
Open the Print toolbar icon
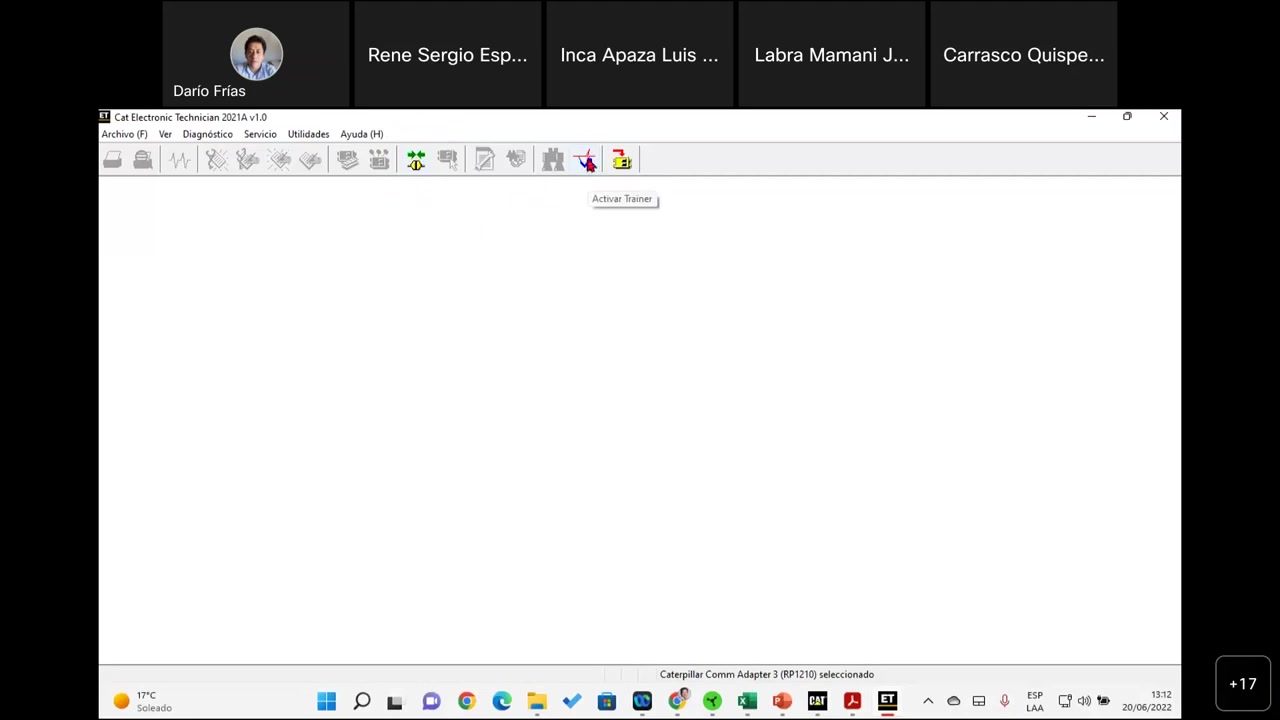(x=112, y=160)
